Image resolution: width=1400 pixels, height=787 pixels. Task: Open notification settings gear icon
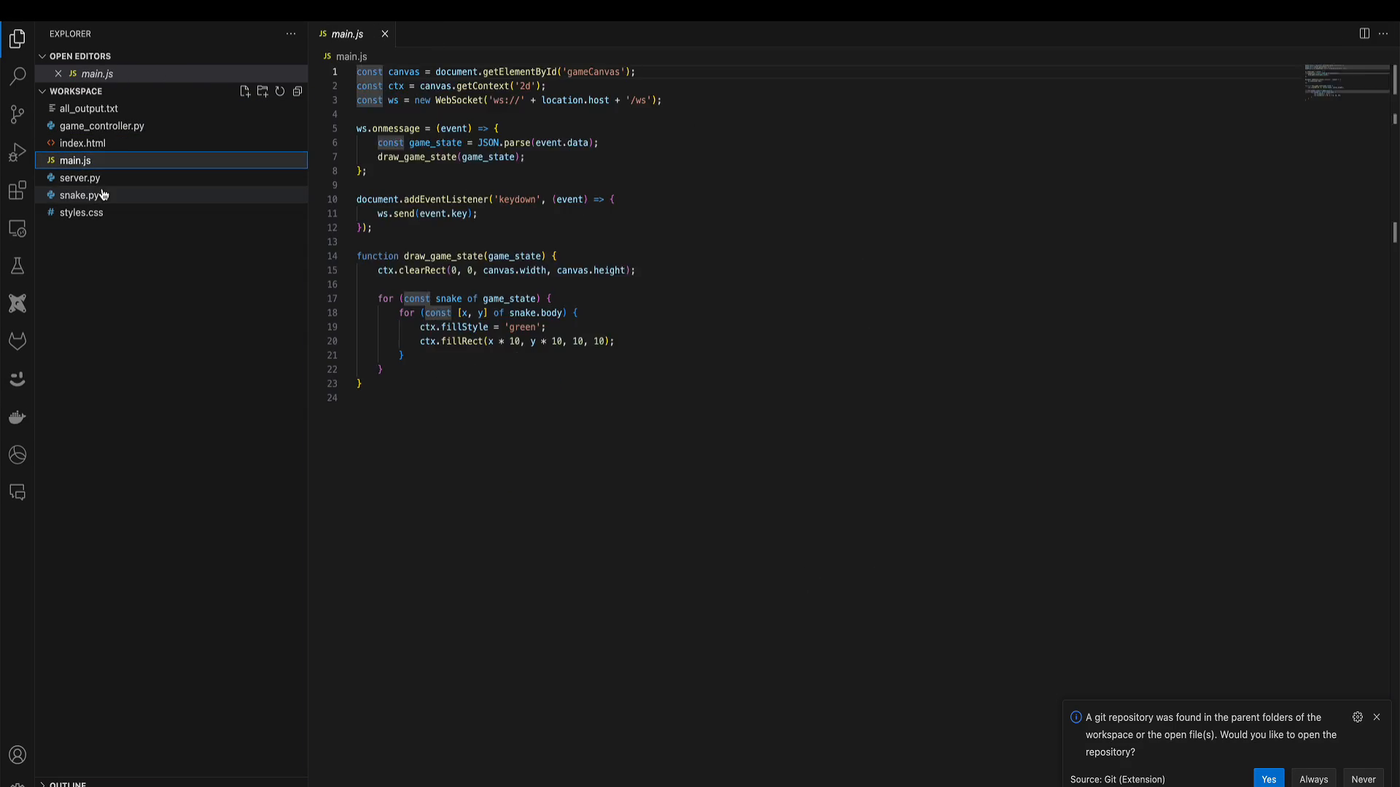coord(1357,717)
